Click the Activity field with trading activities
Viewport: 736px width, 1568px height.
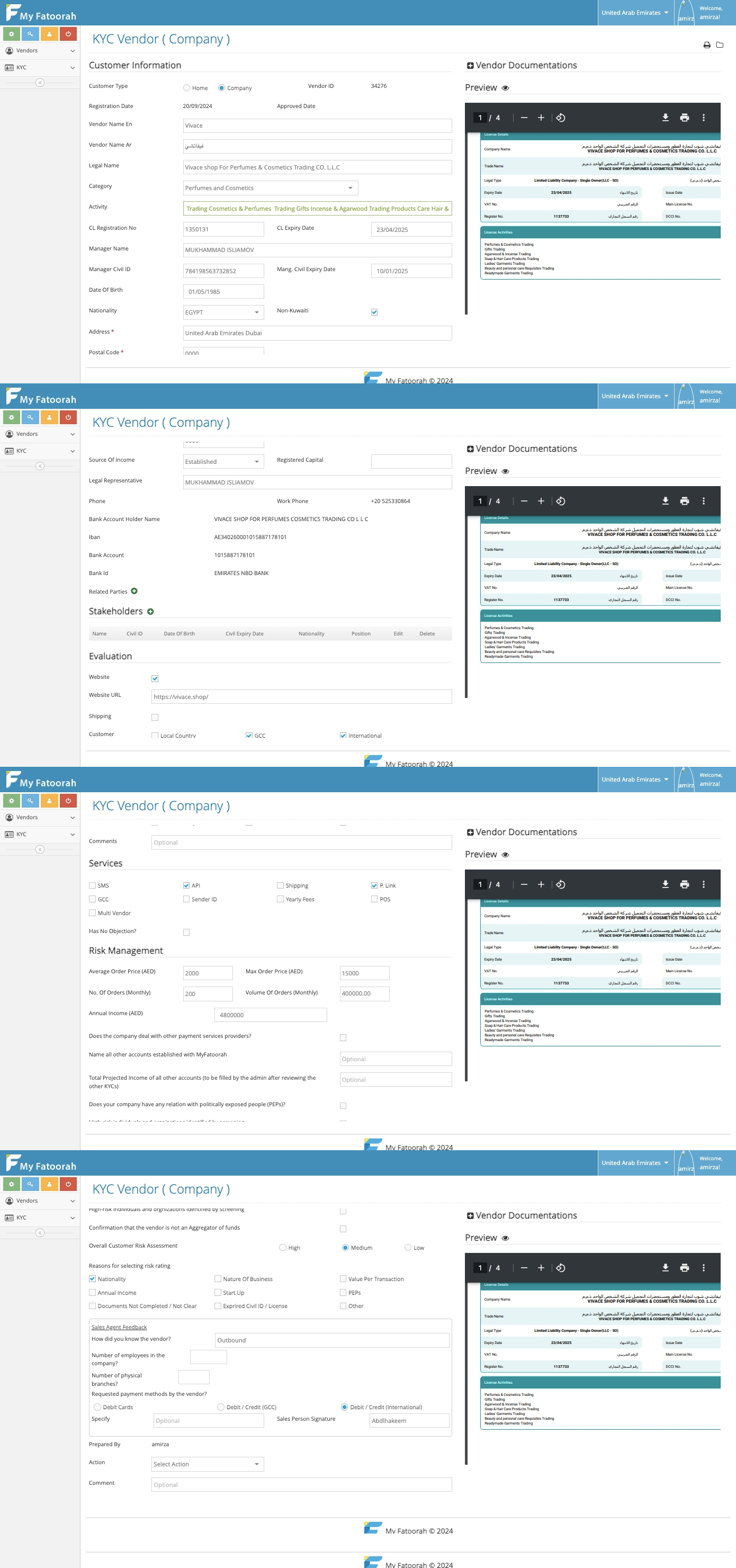click(x=317, y=208)
